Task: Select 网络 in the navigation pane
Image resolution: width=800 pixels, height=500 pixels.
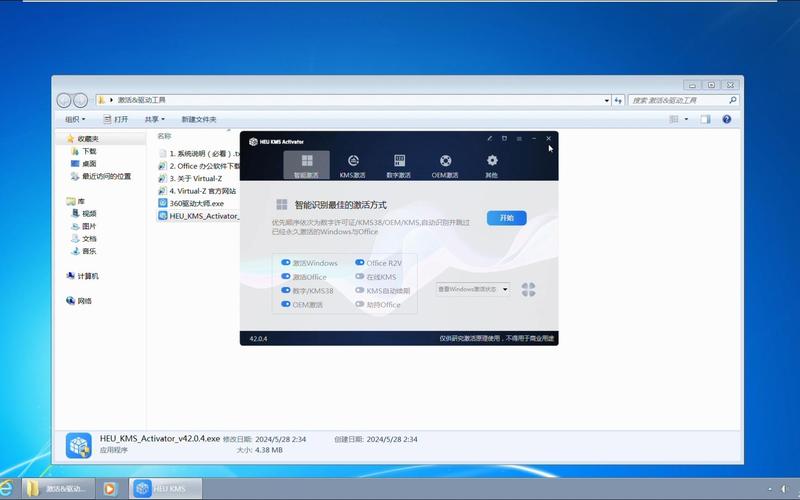Action: 85,301
